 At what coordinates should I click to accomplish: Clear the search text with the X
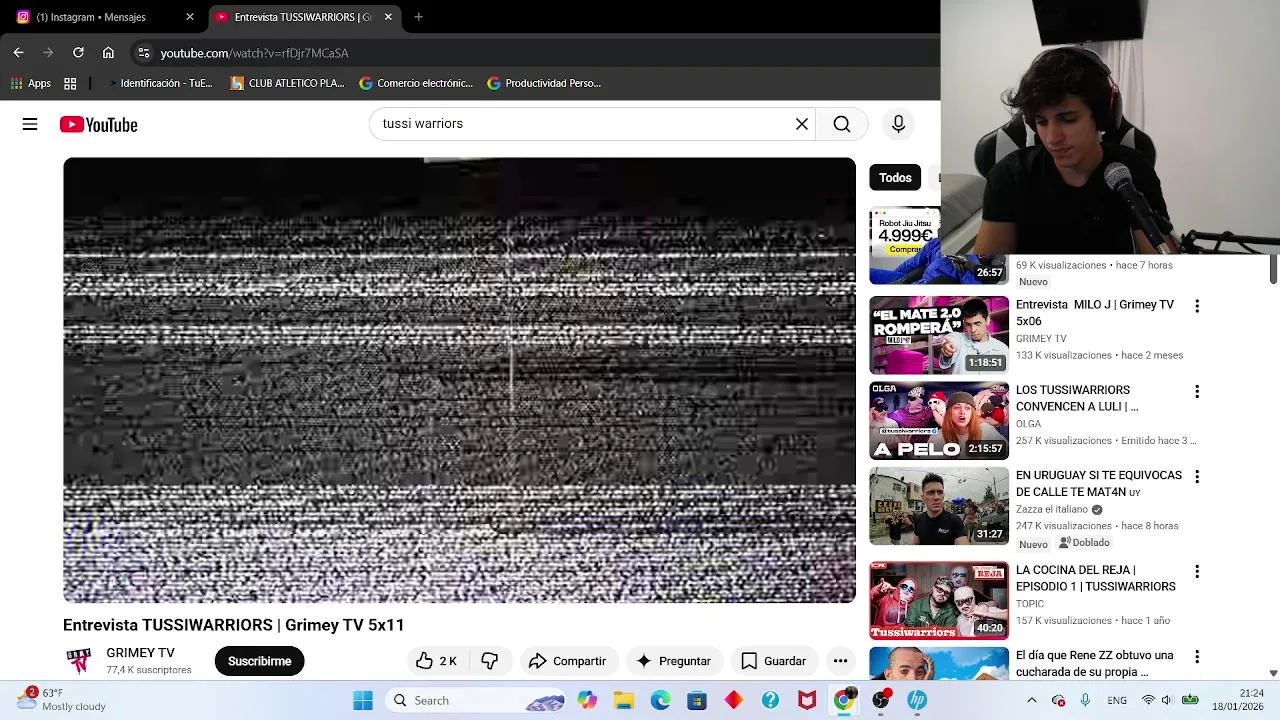pyautogui.click(x=801, y=124)
